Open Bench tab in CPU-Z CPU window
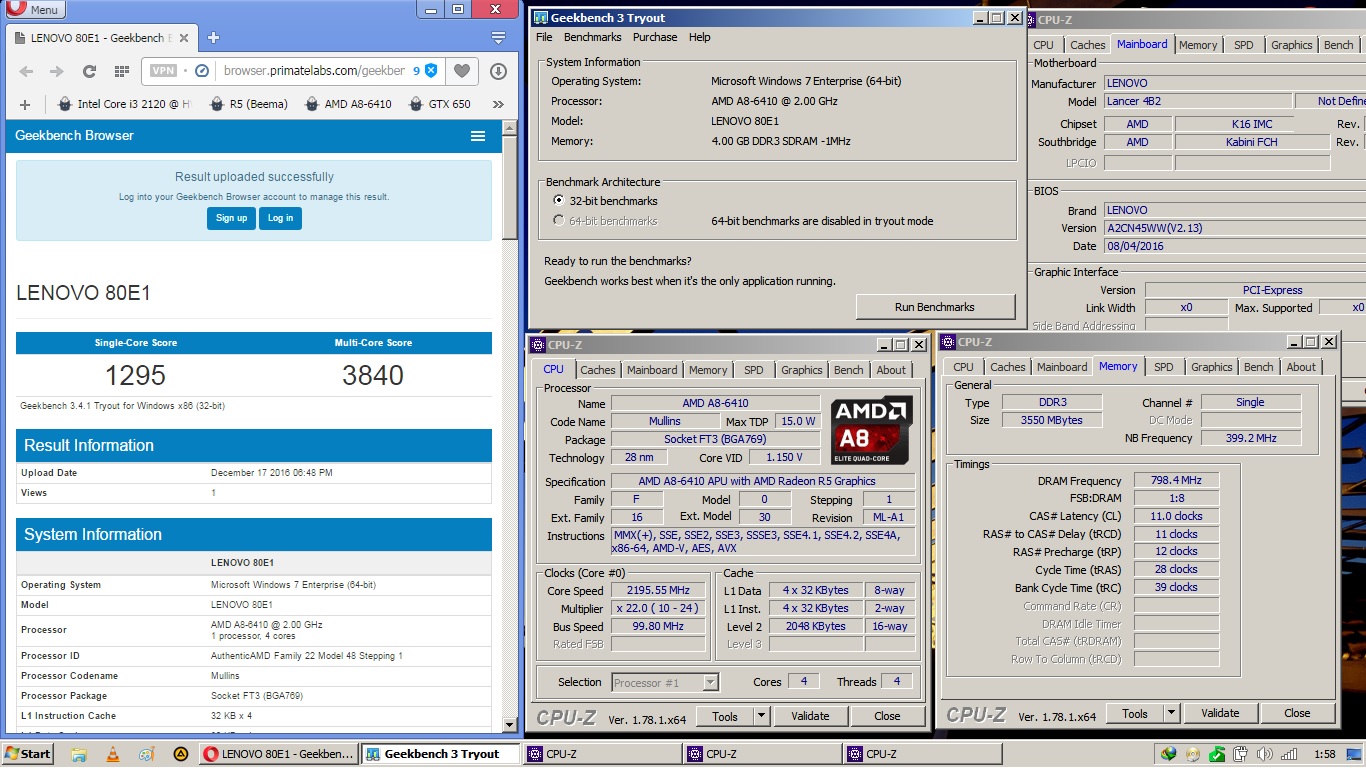1366x768 pixels. (848, 370)
